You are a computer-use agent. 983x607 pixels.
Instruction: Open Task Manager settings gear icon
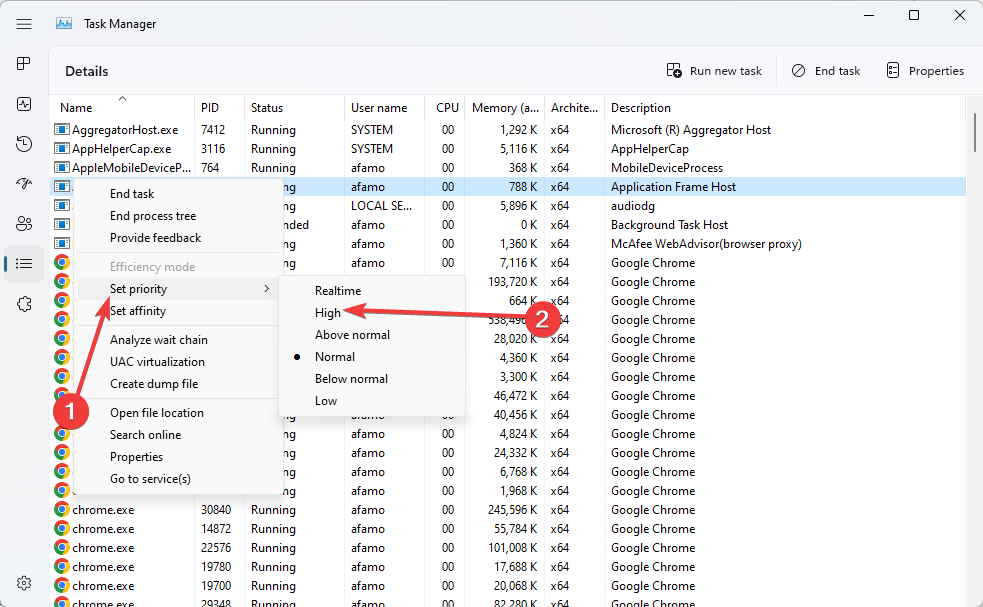coord(24,583)
